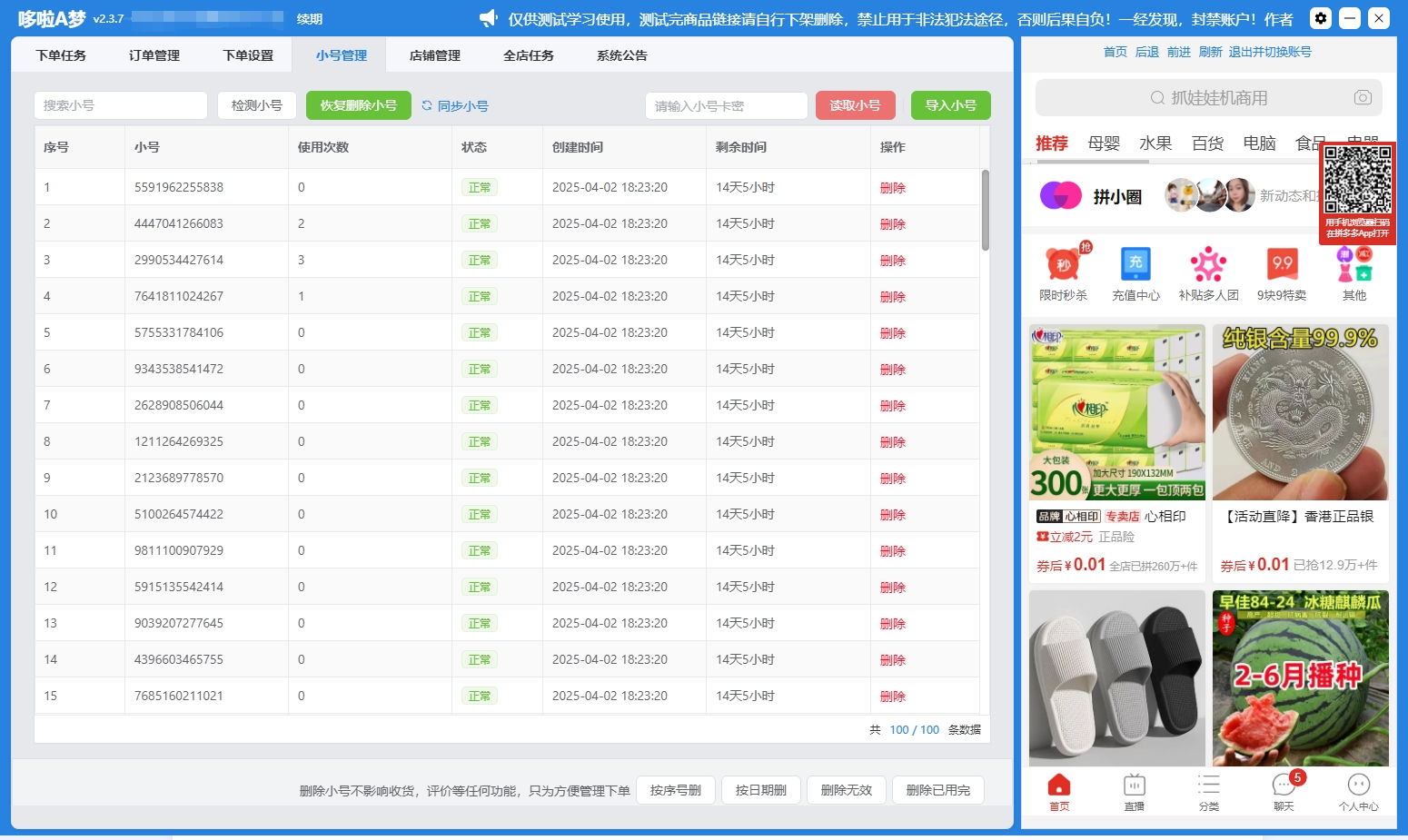Click 同步小号 refresh link
Image resolution: width=1408 pixels, height=840 pixels.
click(x=455, y=106)
